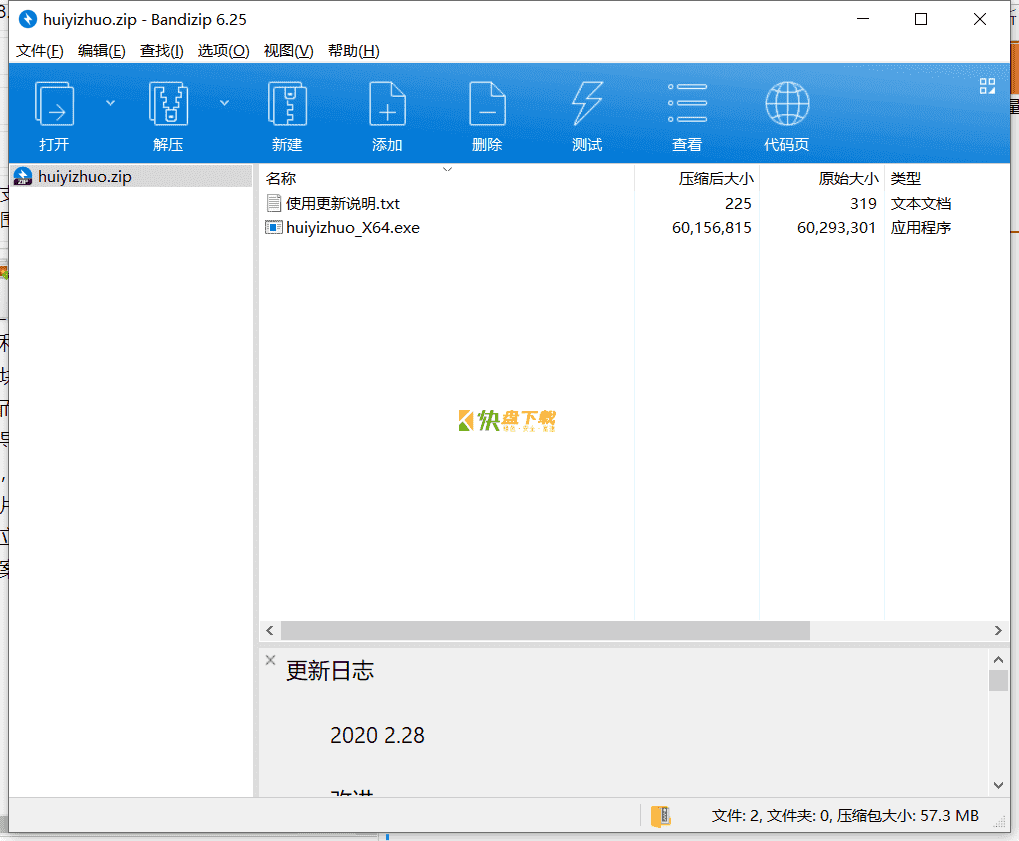This screenshot has width=1019, height=841.
Task: Open the 文件(F) menu
Action: 40,51
